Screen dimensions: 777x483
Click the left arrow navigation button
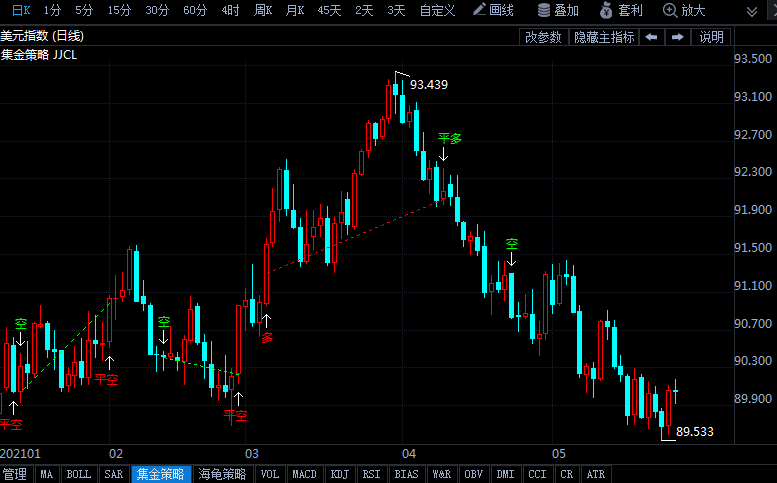click(652, 37)
